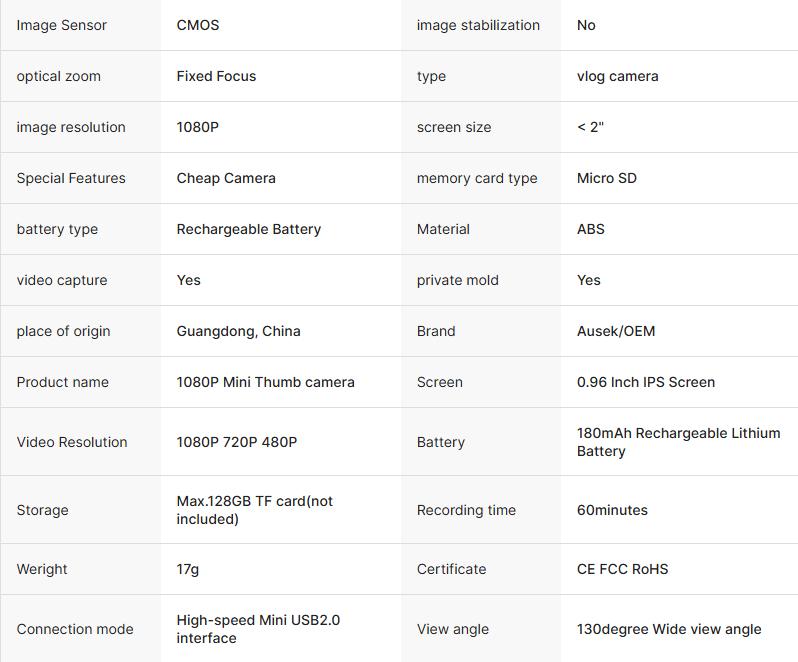Click the "Fixed Focus" value

(216, 76)
